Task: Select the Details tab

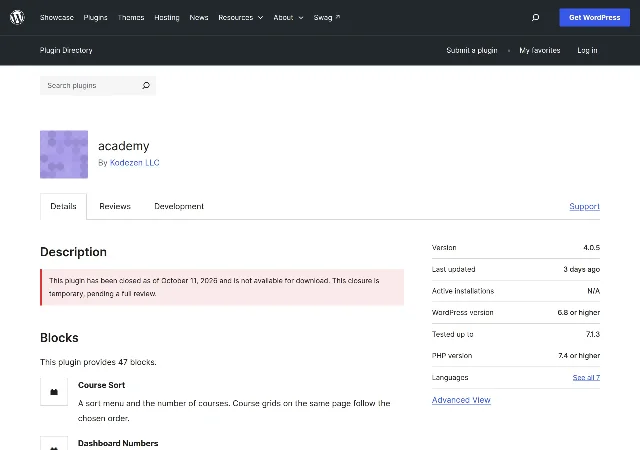Action: [x=63, y=206]
